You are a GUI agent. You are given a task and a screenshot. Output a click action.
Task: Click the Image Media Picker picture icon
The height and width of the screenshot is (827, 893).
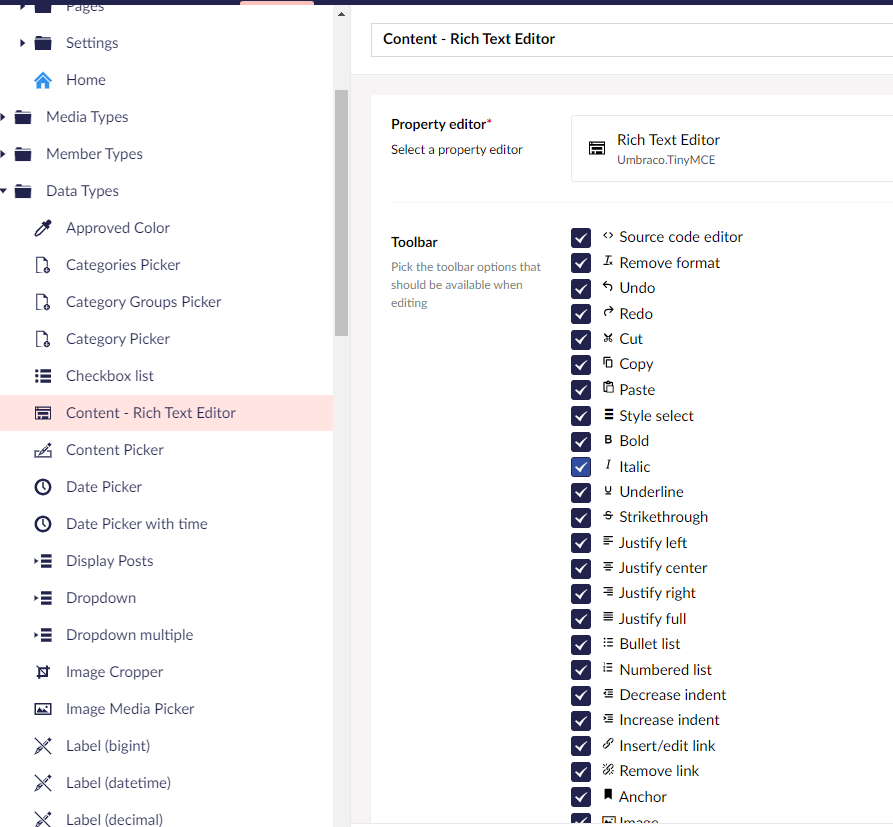(x=41, y=708)
